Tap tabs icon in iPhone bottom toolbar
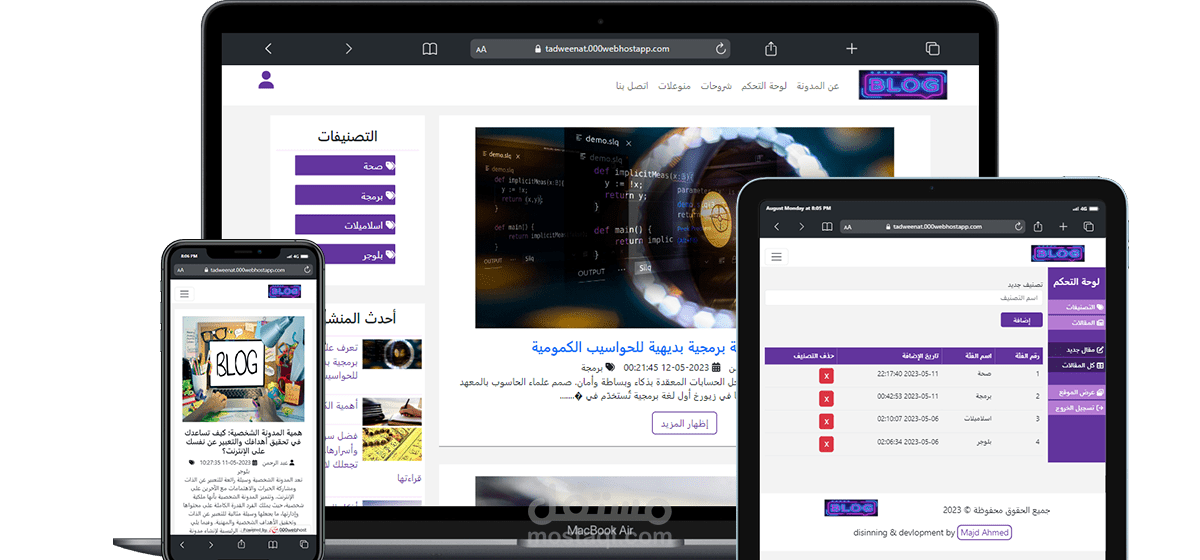 pos(303,546)
